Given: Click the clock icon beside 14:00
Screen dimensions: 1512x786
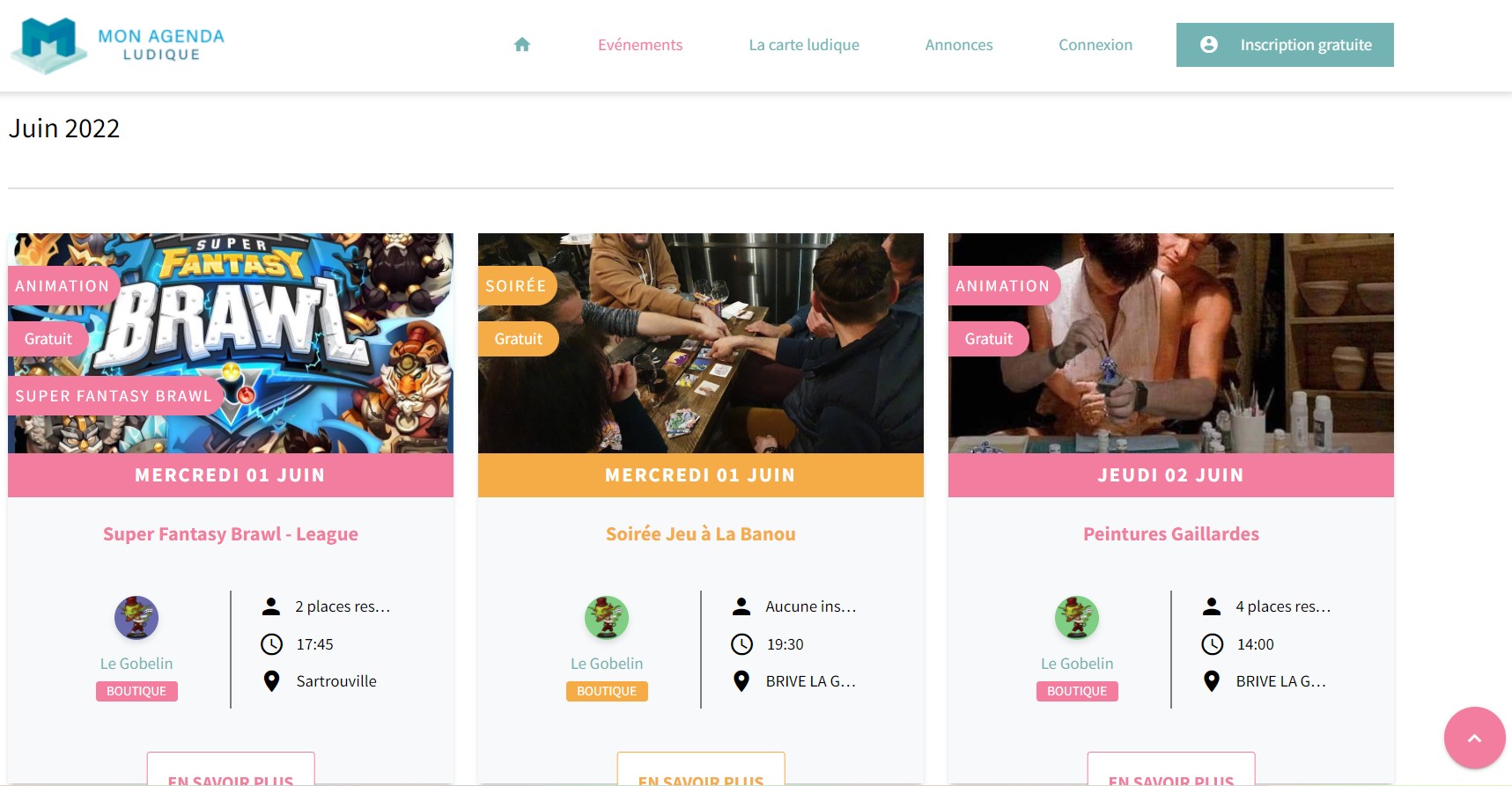Looking at the screenshot, I should [x=1212, y=644].
